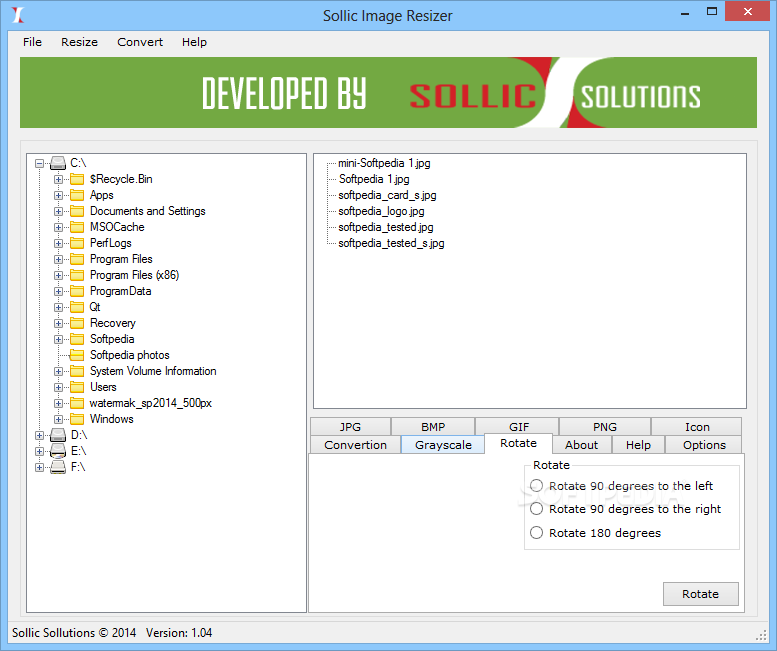Expand the Program Files folder node
Viewport: 777px width, 651px height.
pos(58,259)
